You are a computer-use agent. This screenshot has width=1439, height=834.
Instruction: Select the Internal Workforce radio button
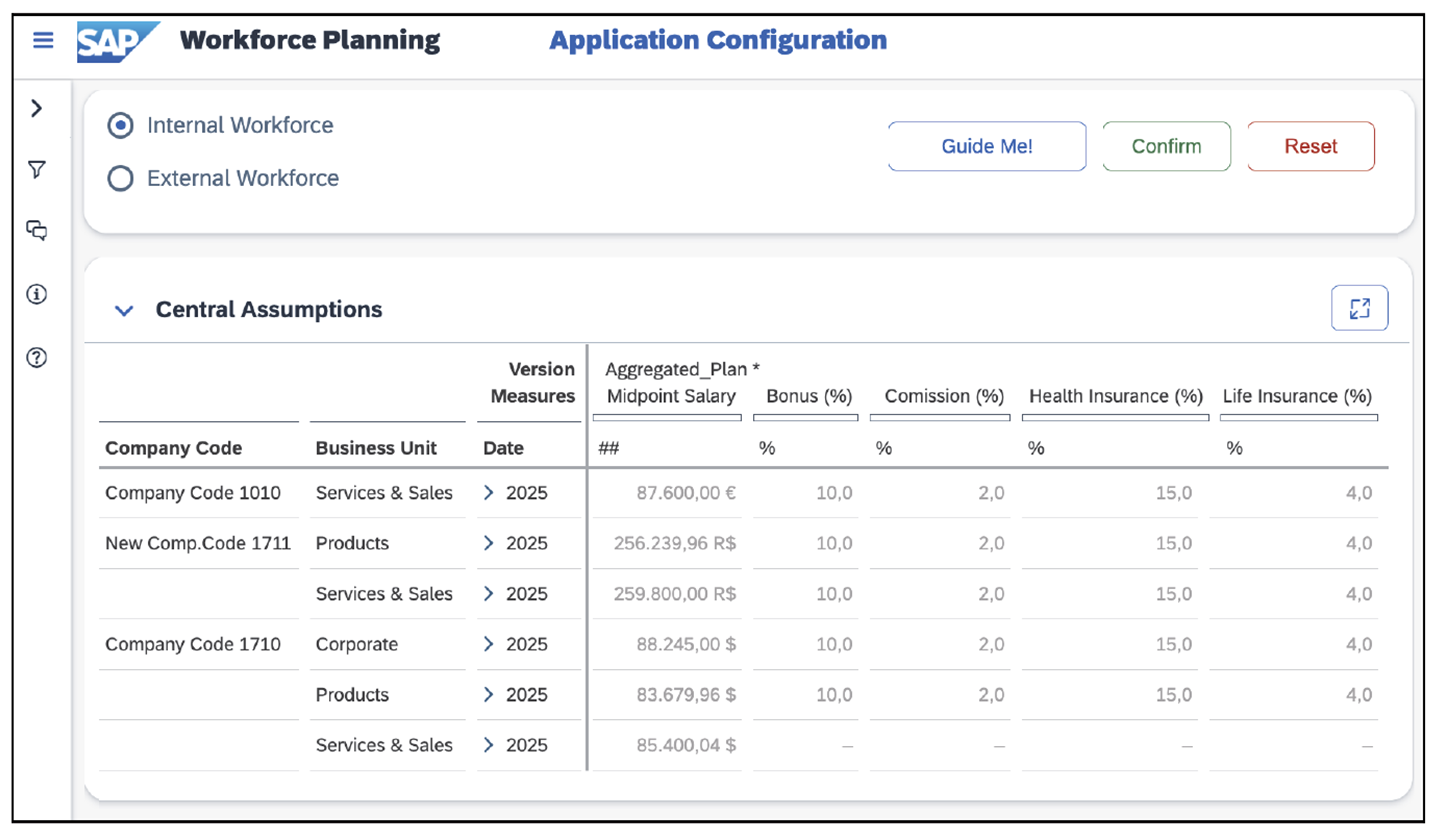[x=120, y=126]
